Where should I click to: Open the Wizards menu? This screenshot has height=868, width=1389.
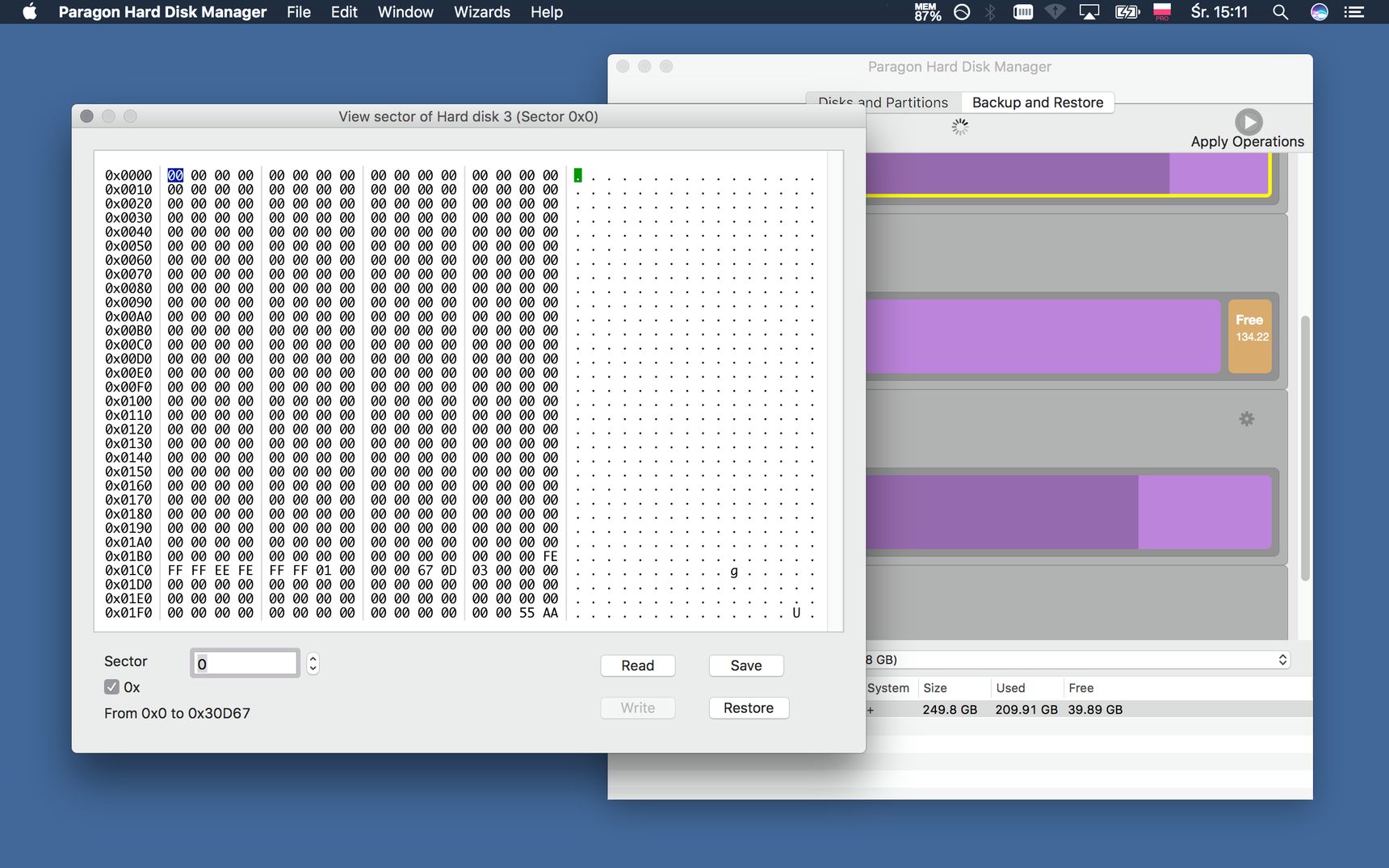[482, 12]
